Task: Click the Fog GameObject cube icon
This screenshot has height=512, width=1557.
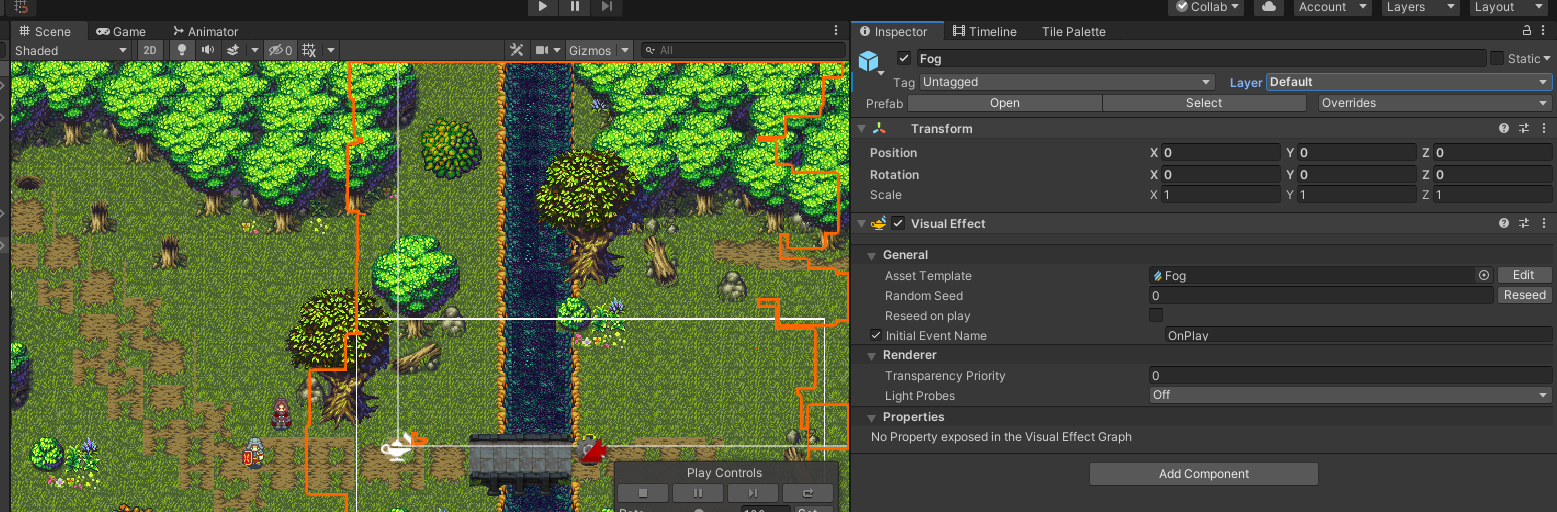Action: tap(868, 61)
